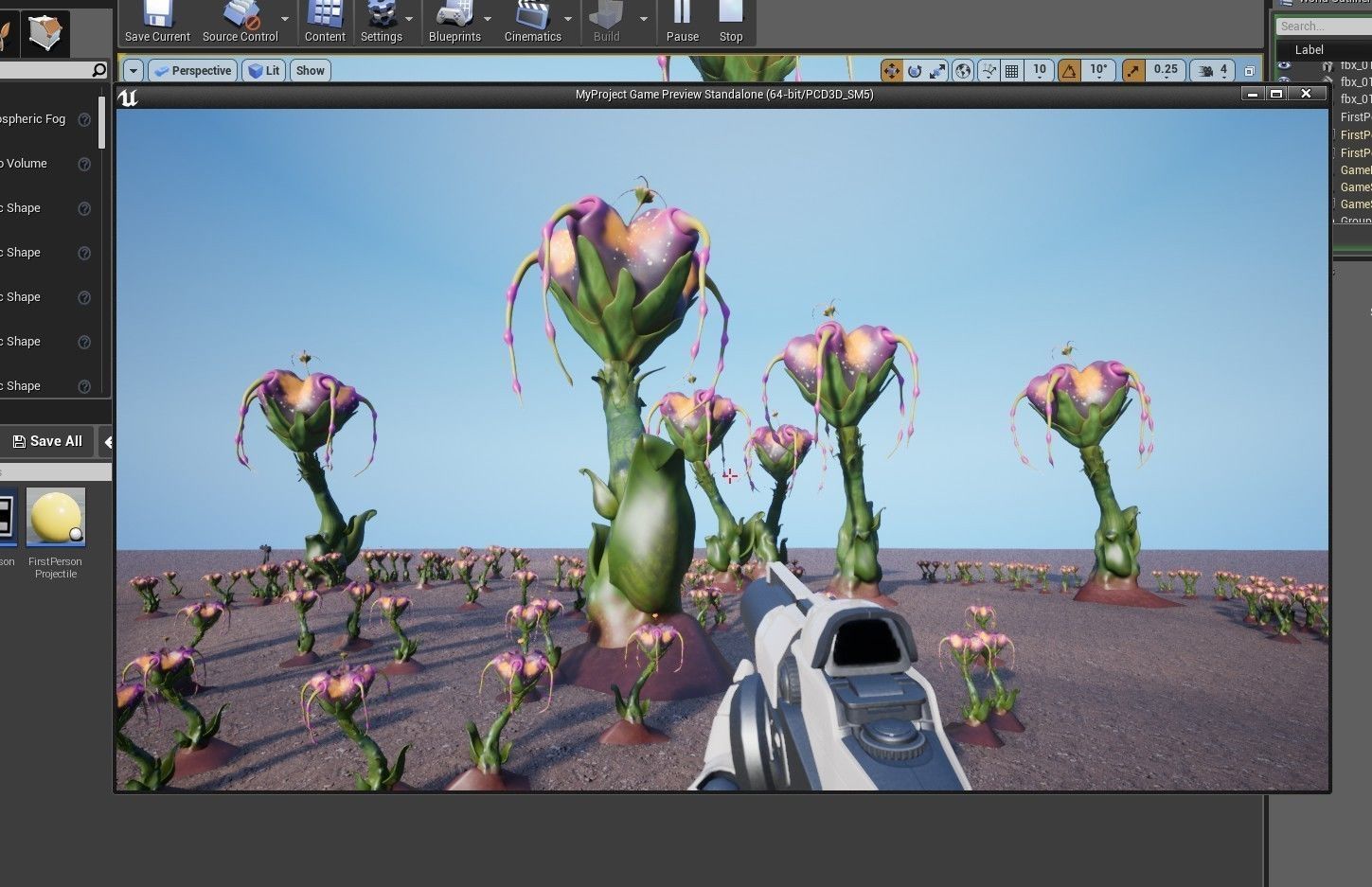Stop the play session
Viewport: 1372px width, 887px height.
tap(731, 22)
